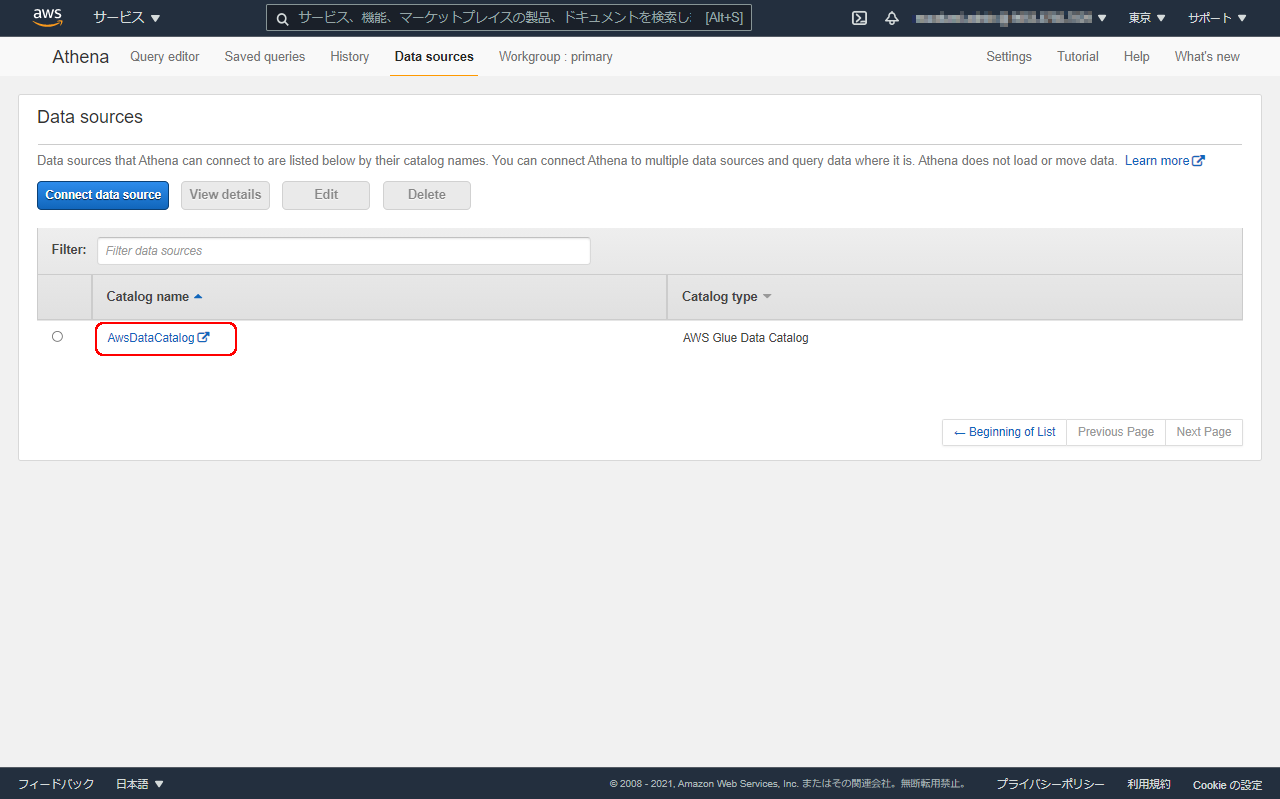Image resolution: width=1280 pixels, height=799 pixels.
Task: View notifications via the bell icon
Action: click(892, 18)
